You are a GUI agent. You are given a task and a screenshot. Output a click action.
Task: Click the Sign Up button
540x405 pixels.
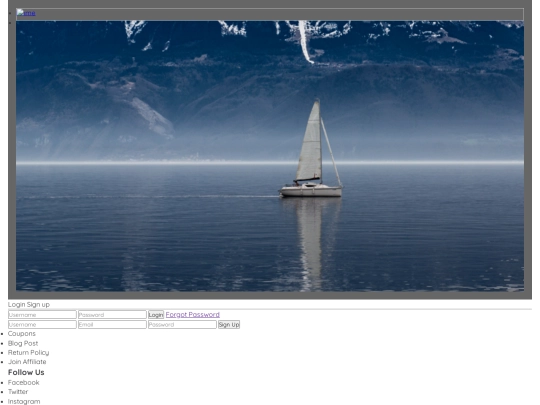pos(229,324)
